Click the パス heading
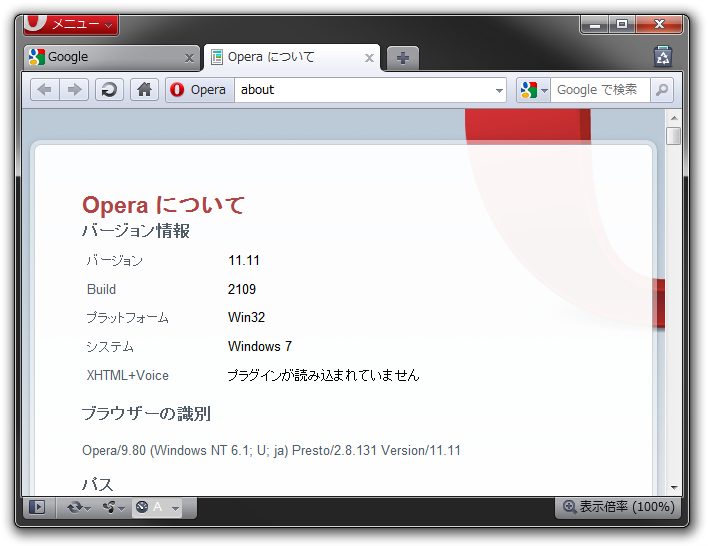 [97, 485]
